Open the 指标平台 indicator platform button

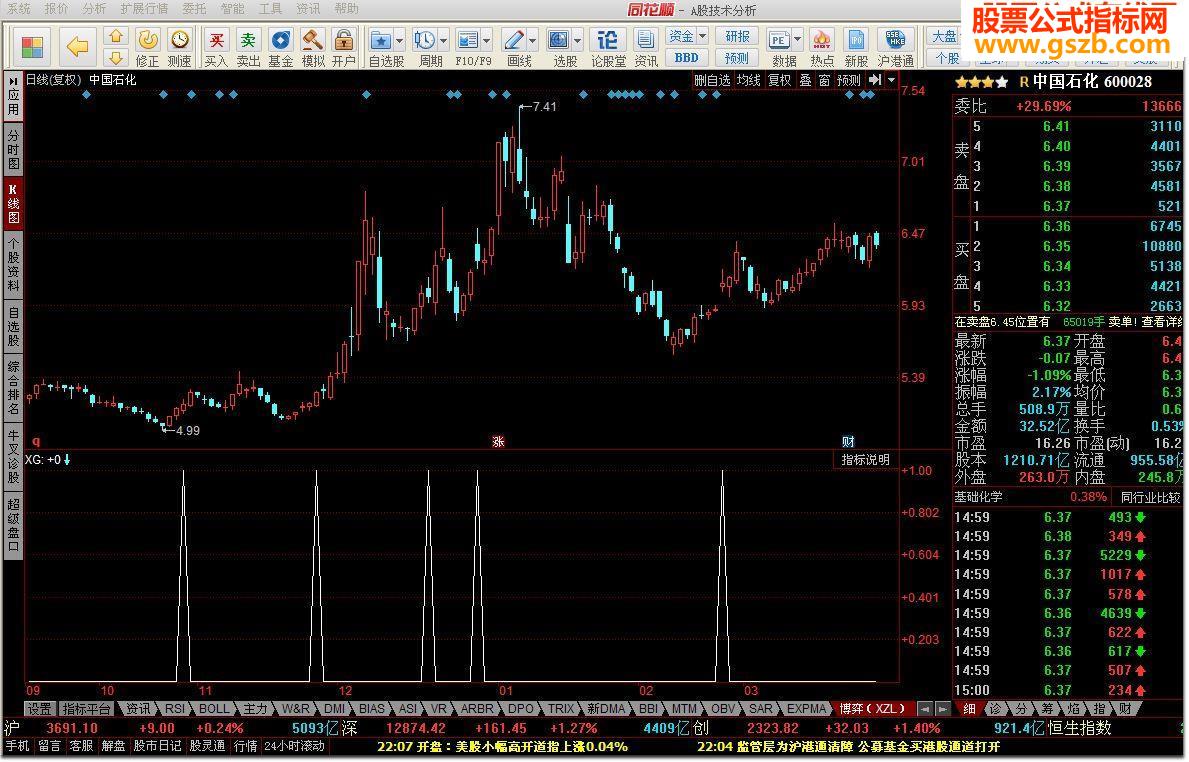pos(86,708)
